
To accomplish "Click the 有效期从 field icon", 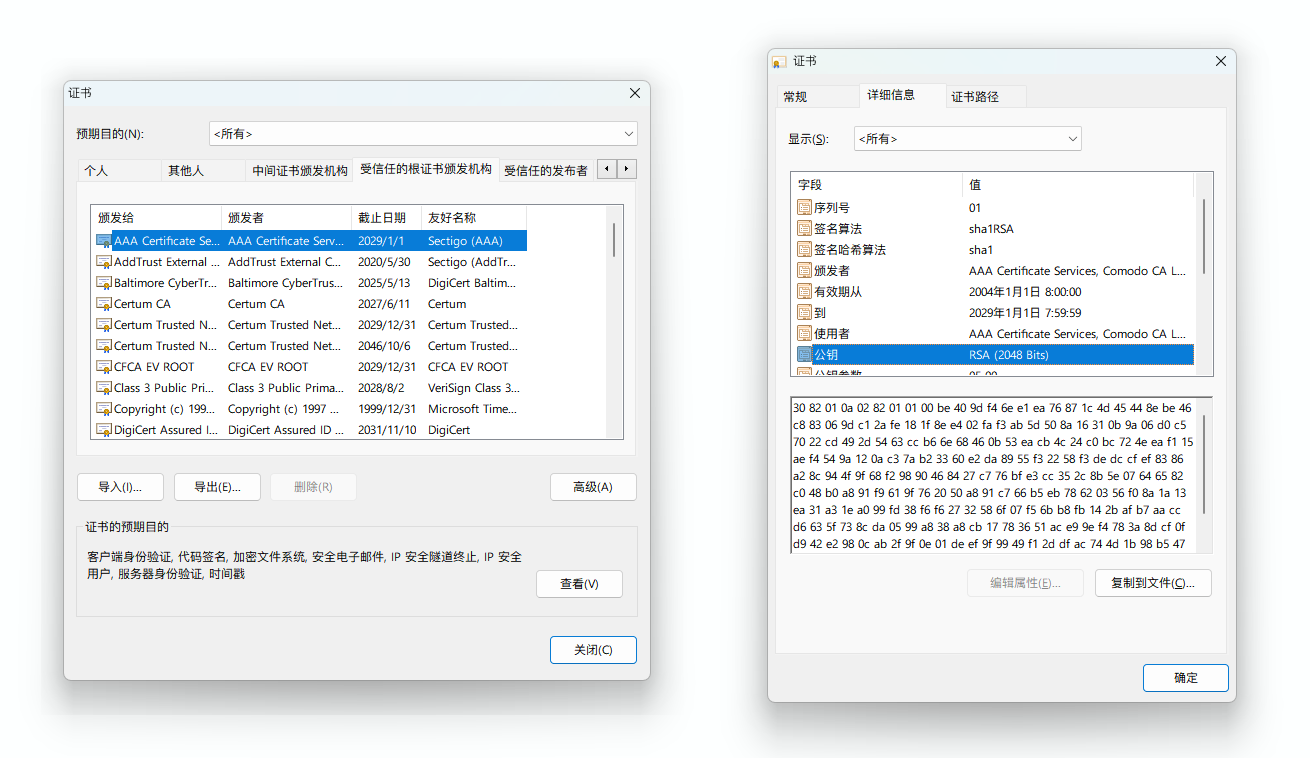I will [x=804, y=292].
